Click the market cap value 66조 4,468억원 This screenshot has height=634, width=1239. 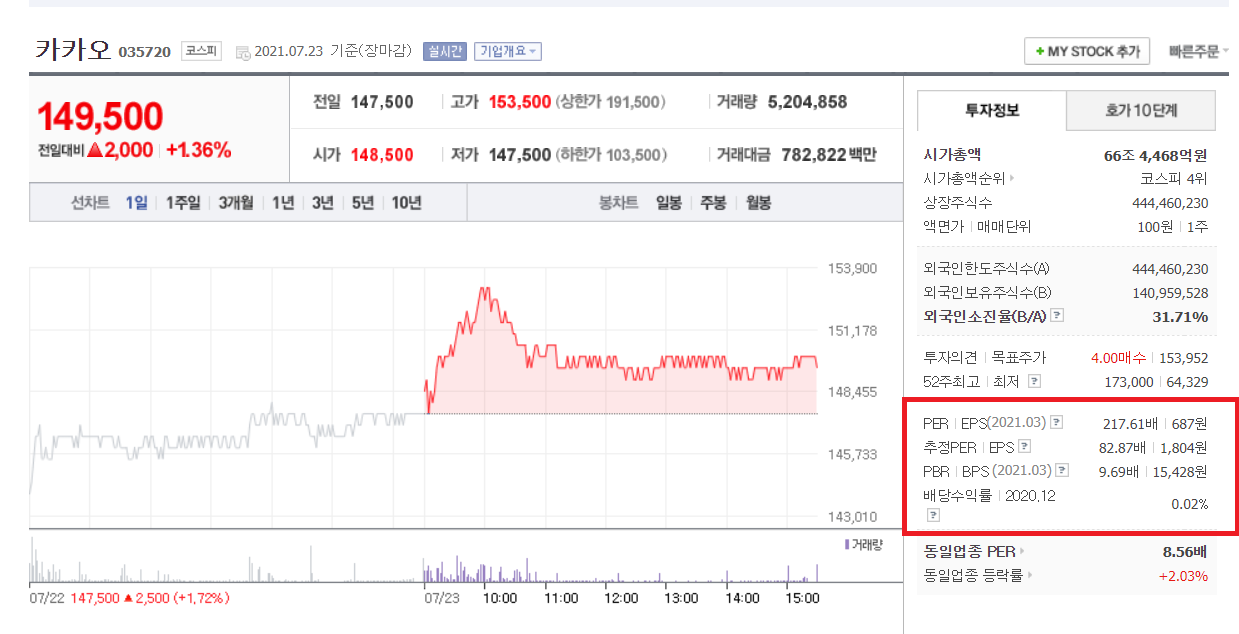(x=1156, y=155)
